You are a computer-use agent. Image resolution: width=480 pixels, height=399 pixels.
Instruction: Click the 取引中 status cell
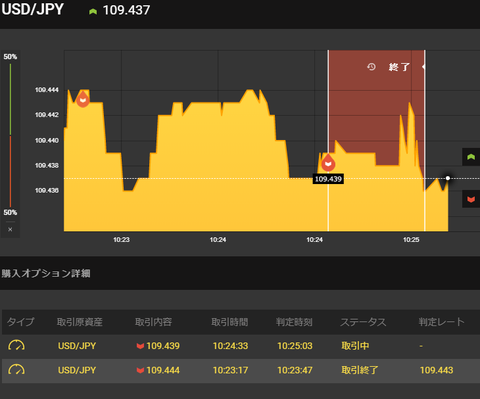[x=355, y=346]
